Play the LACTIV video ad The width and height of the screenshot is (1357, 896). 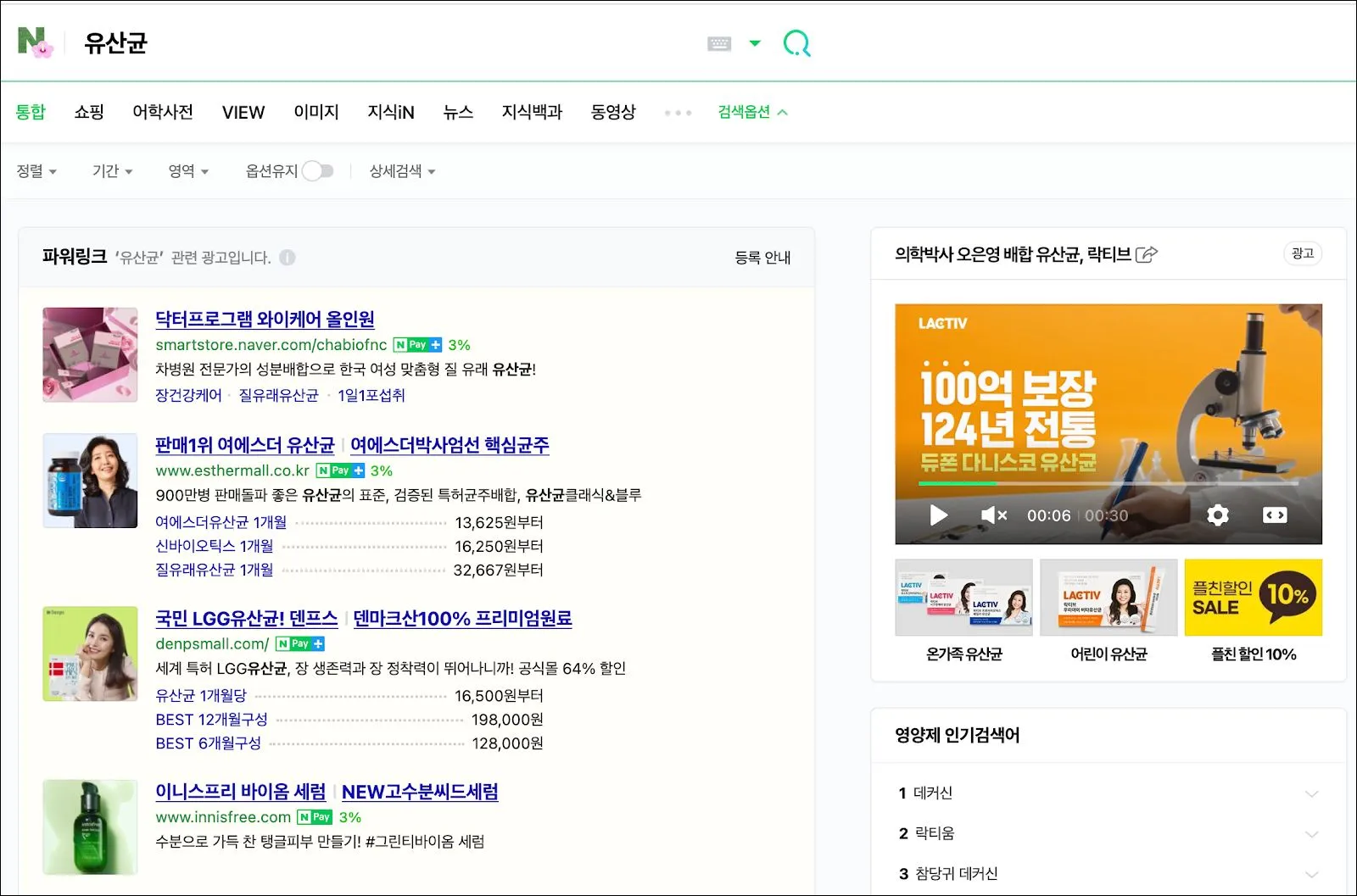(938, 515)
